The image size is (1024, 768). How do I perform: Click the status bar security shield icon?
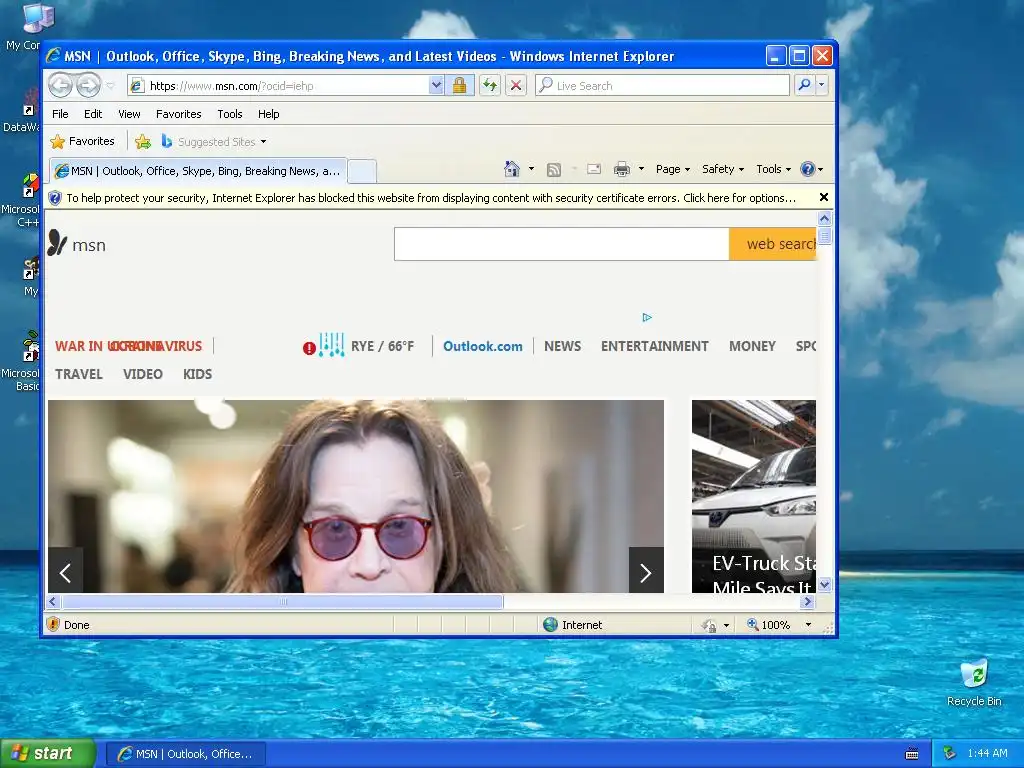coord(54,624)
